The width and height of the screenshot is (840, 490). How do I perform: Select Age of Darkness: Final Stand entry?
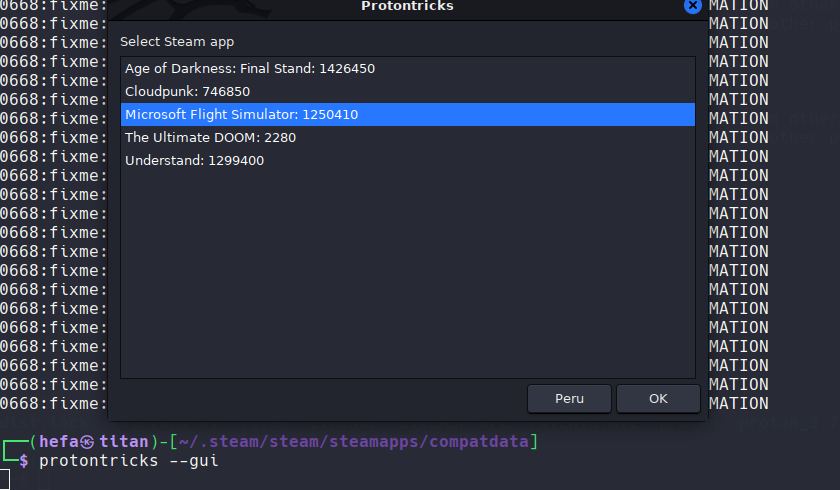tap(408, 69)
